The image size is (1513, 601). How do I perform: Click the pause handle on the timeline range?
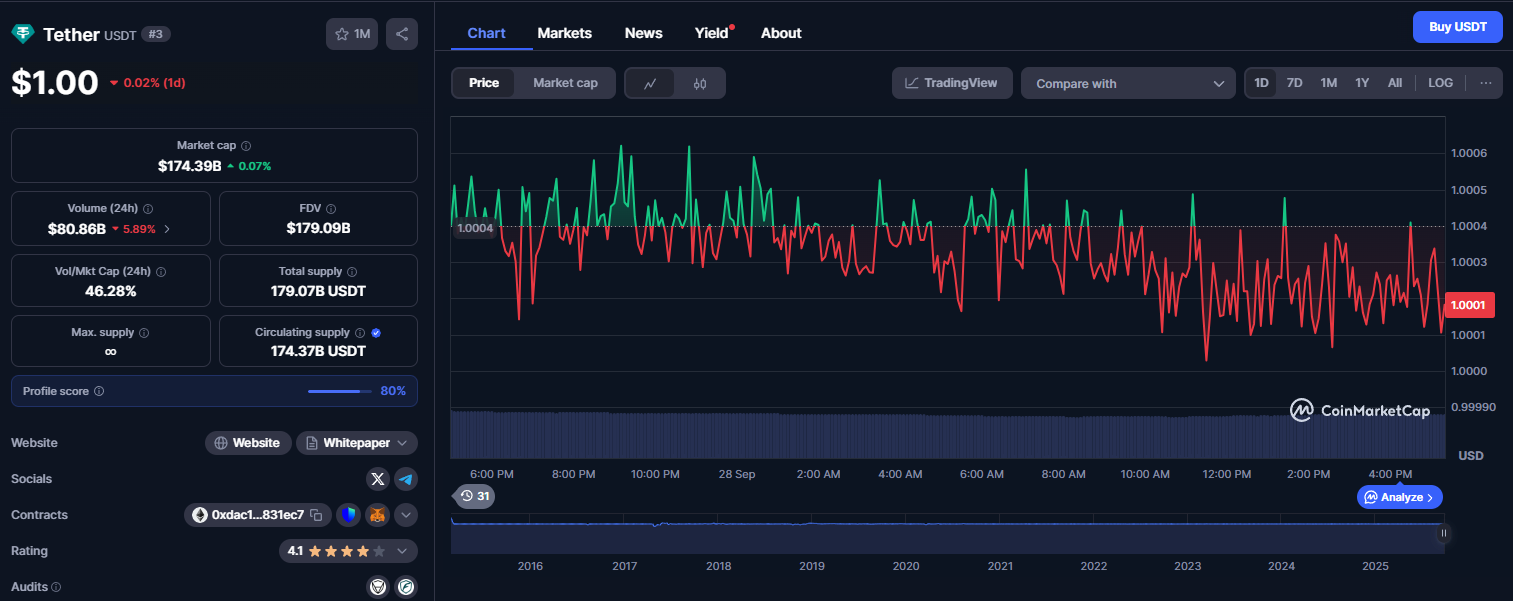[1443, 534]
